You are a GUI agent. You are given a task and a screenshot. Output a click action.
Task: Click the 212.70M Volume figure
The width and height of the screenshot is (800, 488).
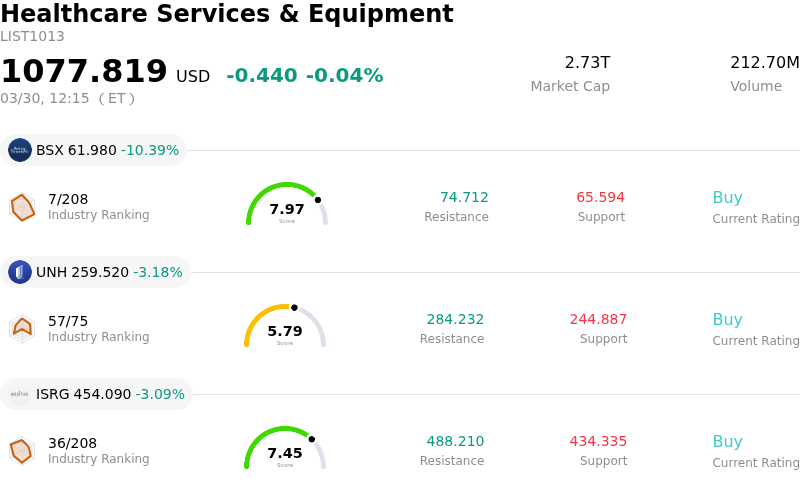(x=764, y=63)
